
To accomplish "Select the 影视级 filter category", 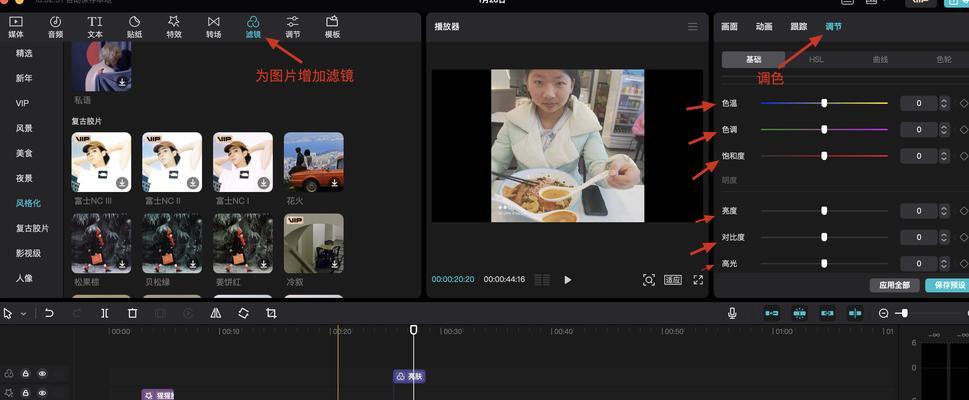I will 28,253.
